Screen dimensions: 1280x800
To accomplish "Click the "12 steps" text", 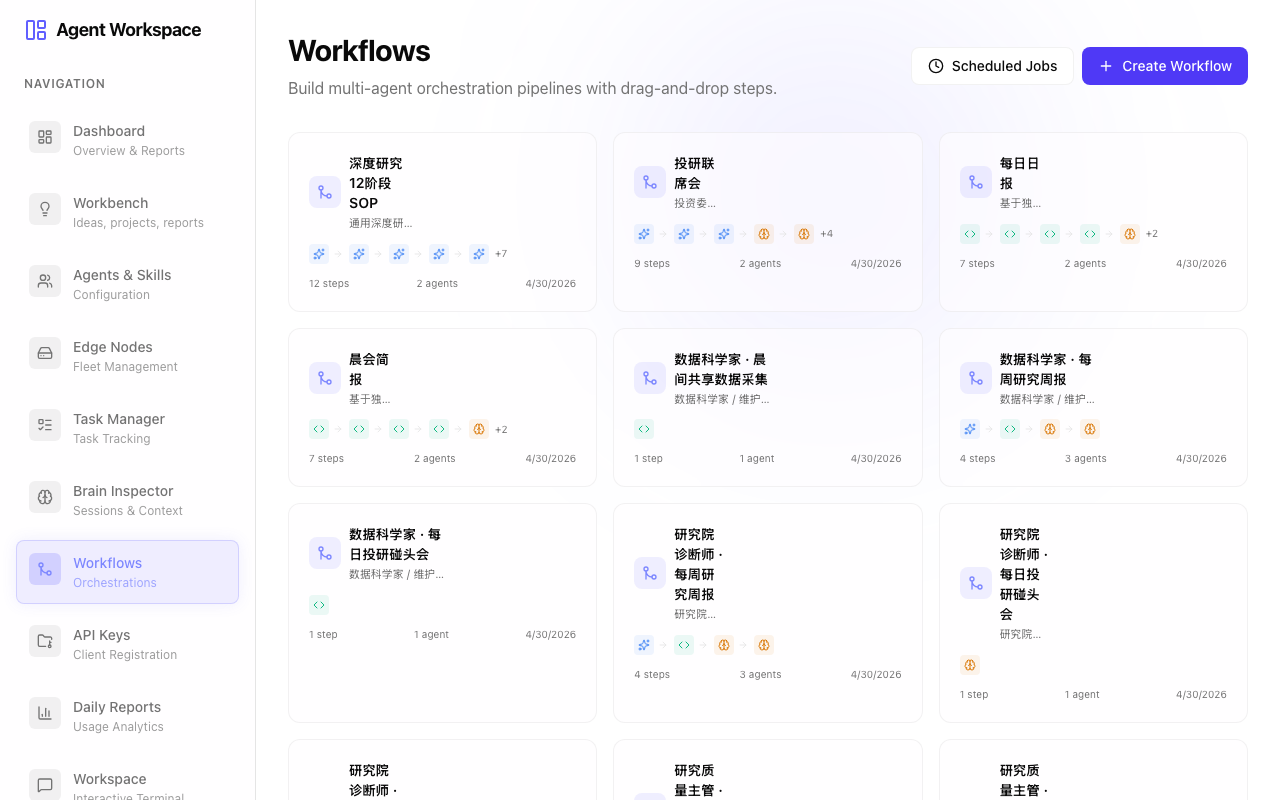I will click(329, 284).
